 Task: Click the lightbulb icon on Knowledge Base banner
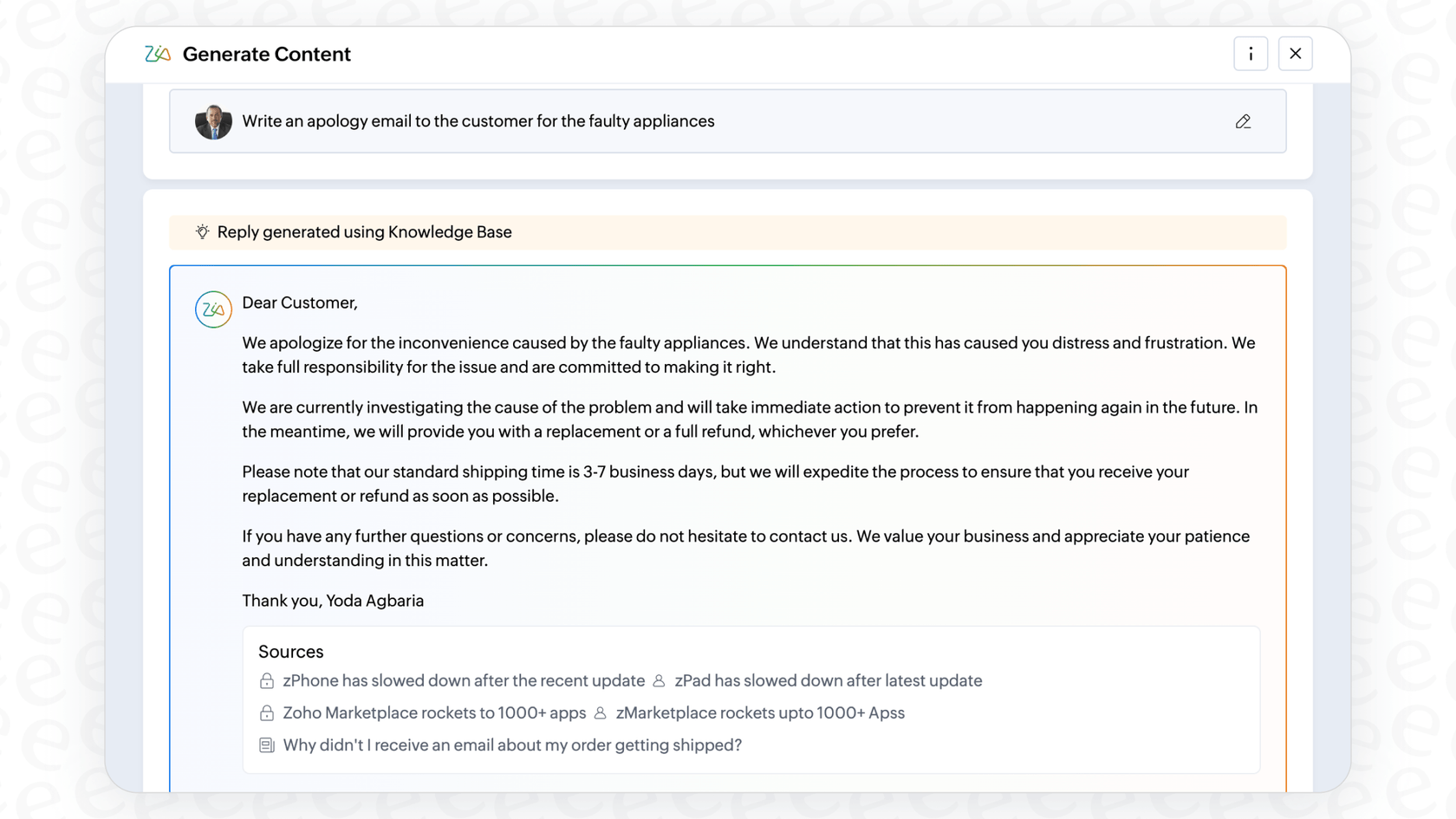(x=202, y=231)
